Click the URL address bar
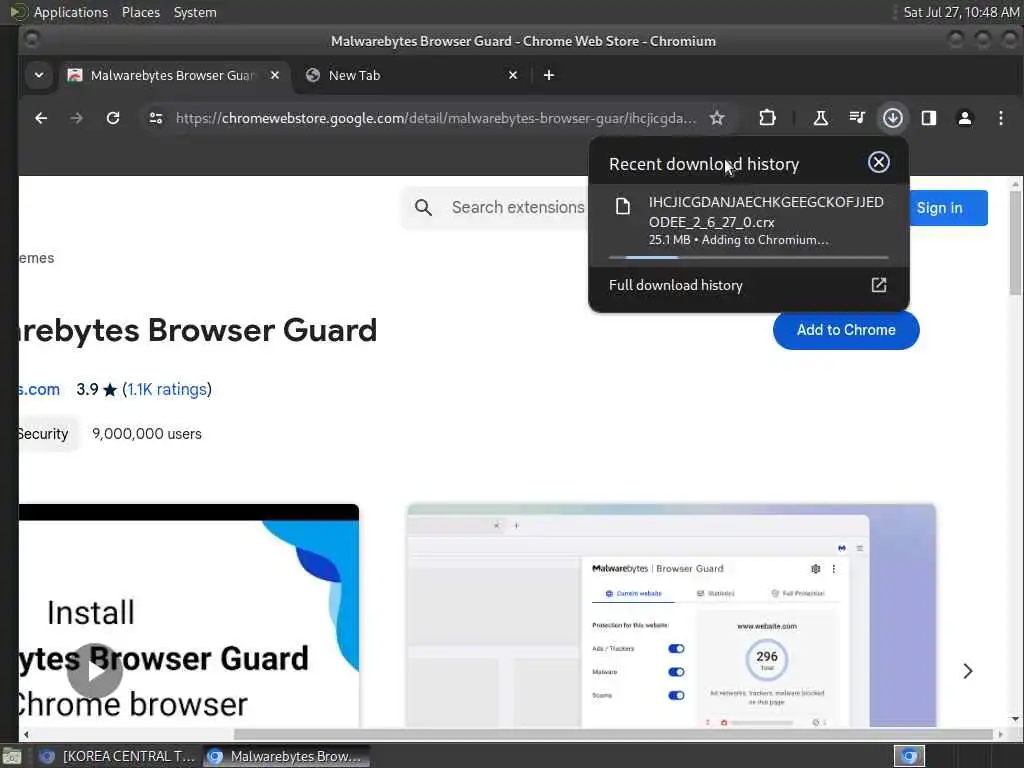This screenshot has height=768, width=1024. click(436, 118)
